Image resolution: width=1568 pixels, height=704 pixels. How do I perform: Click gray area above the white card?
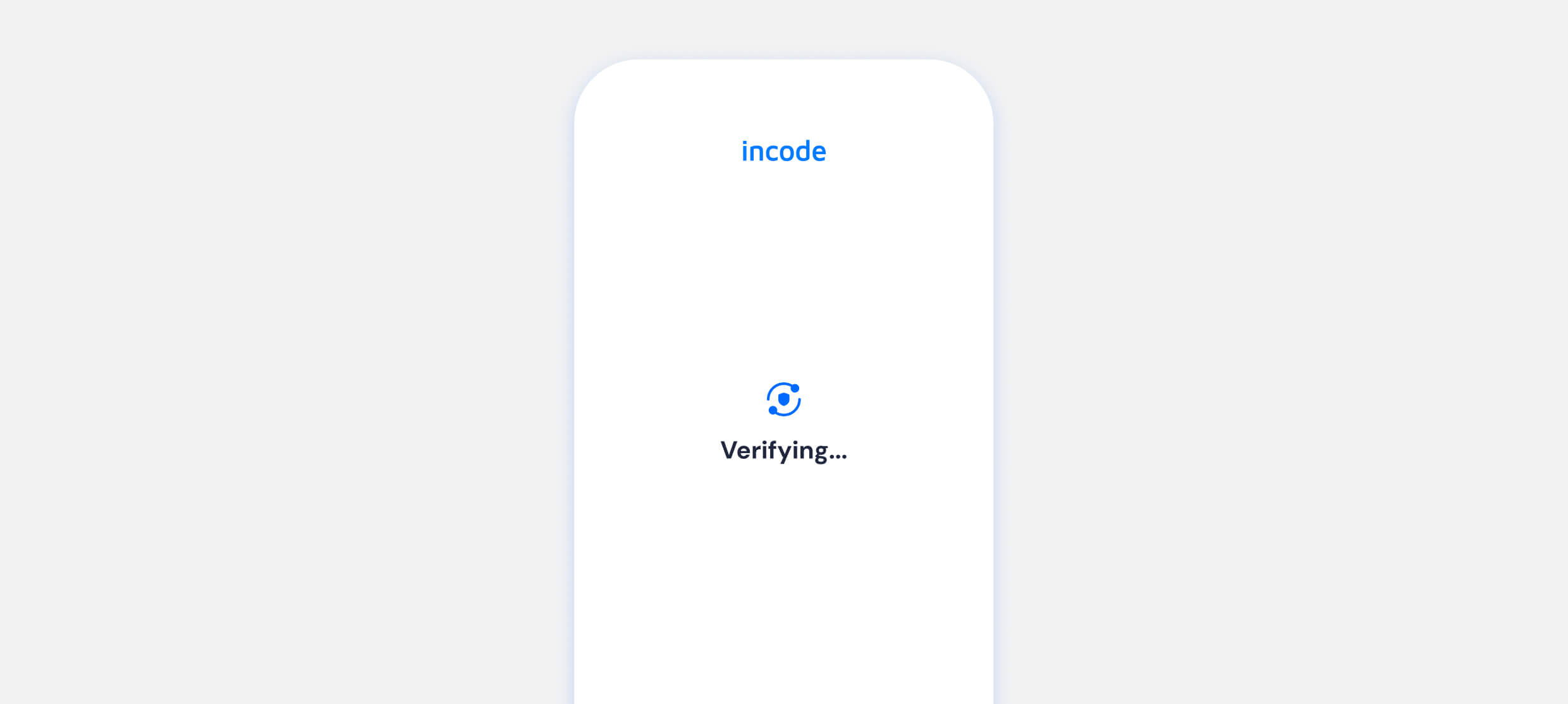click(x=784, y=28)
